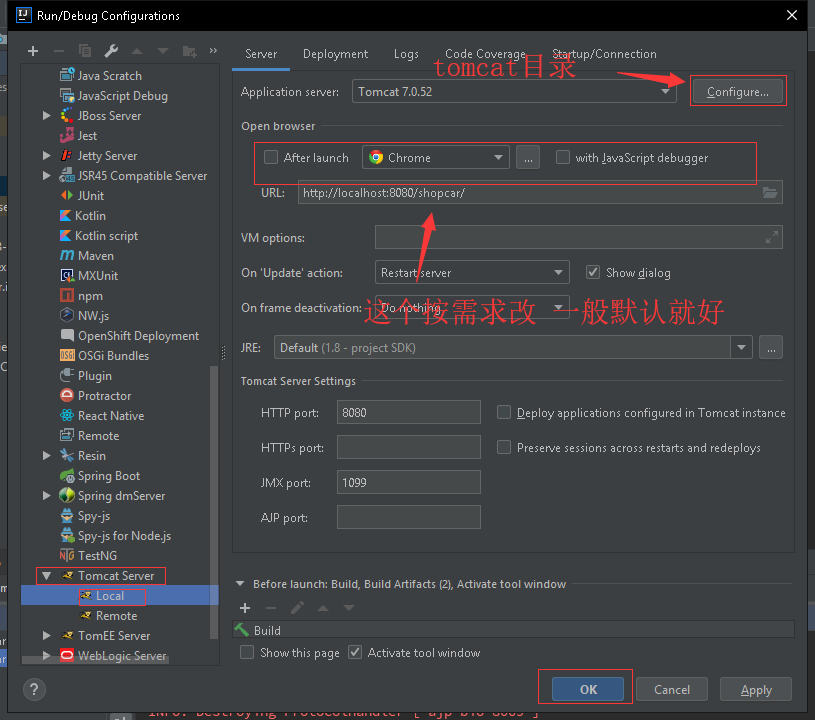
Task: Click the browser ellipsis browse button
Action: click(x=528, y=158)
